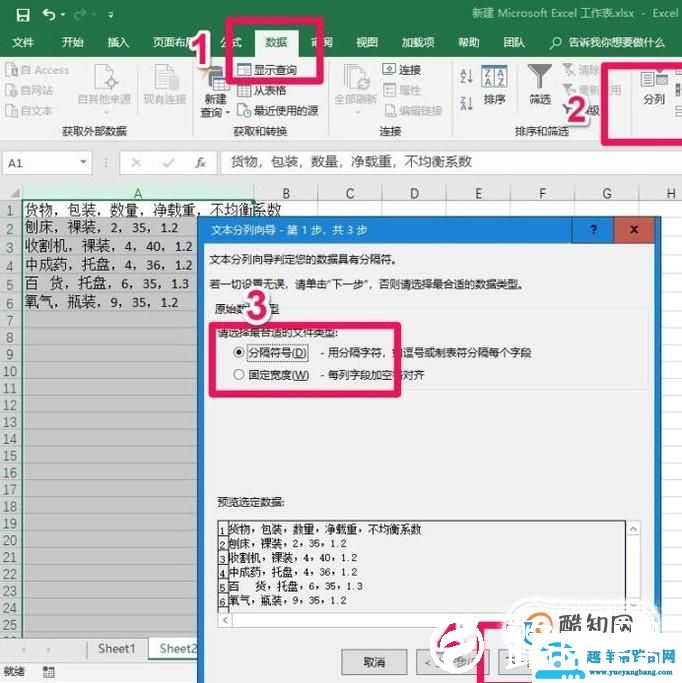Viewport: 682px width, 683px height.
Task: Switch to the 开始 ribbon tab
Action: [x=72, y=42]
